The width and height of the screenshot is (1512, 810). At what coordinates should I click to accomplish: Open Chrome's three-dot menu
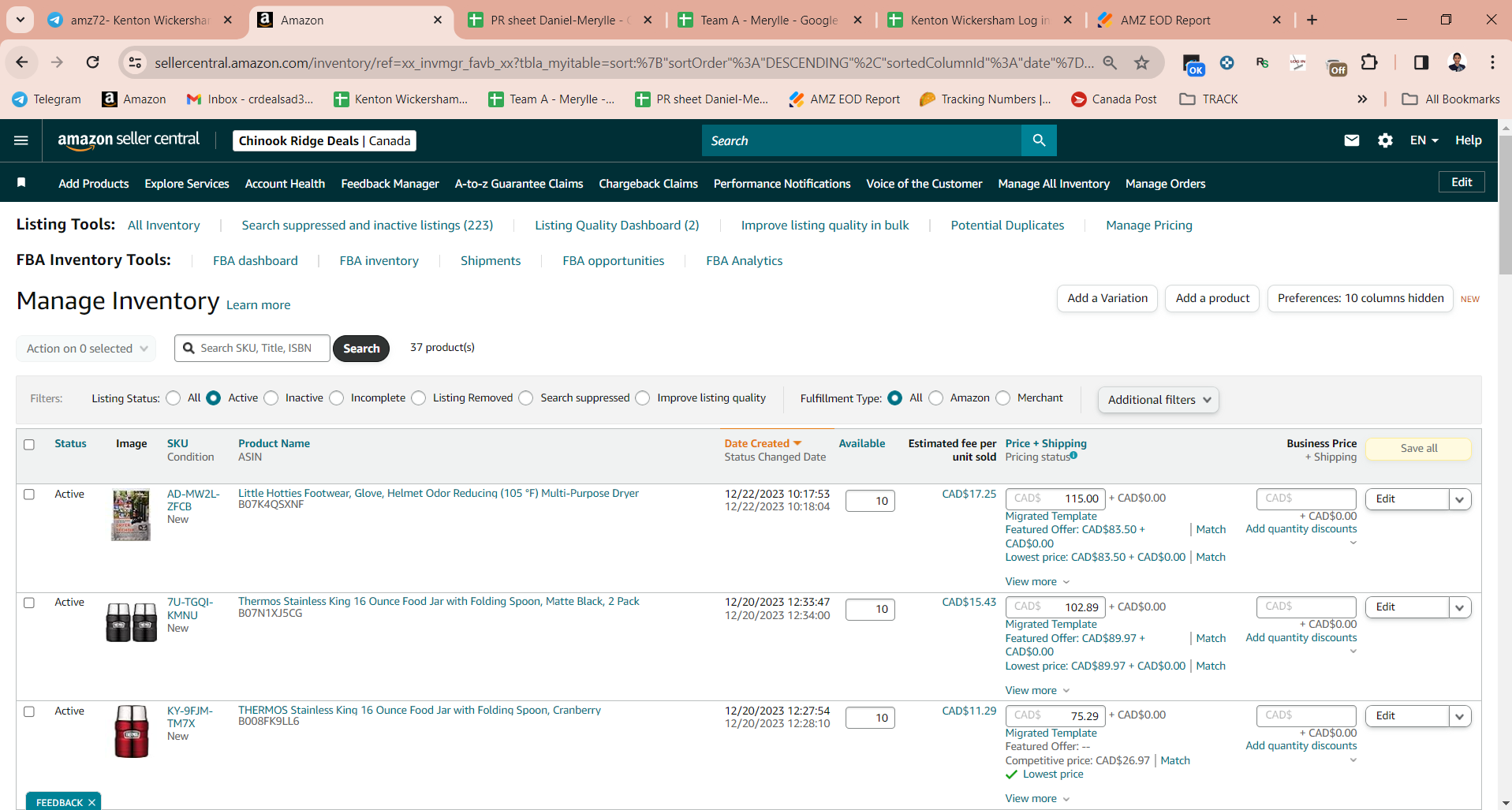point(1492,62)
